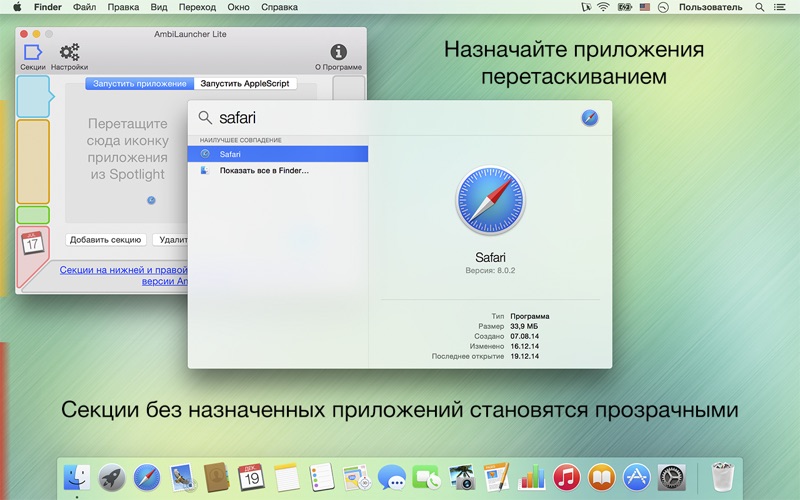Open Messages bubble in the Dock

click(392, 479)
